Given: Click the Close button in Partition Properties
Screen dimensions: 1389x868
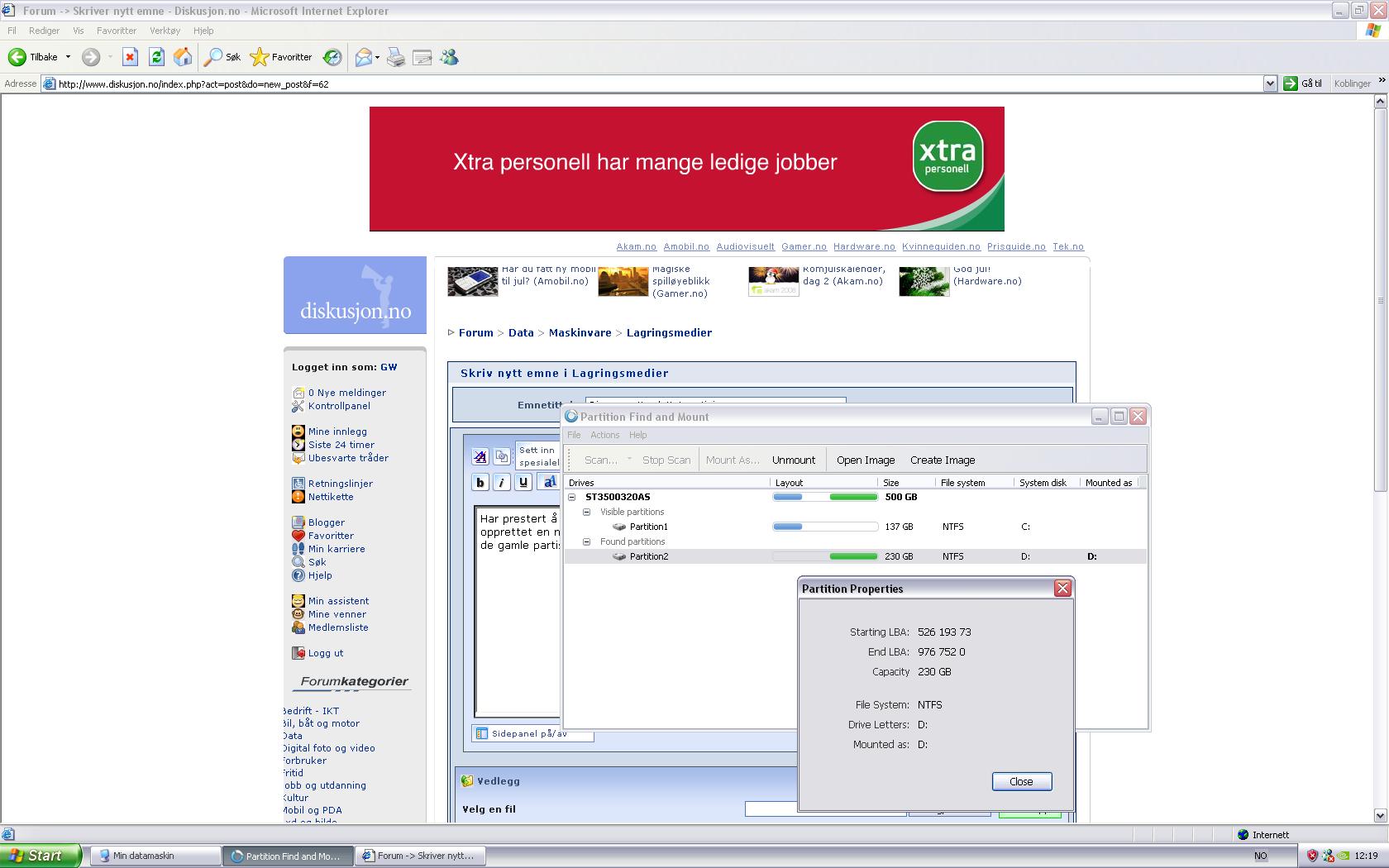Looking at the screenshot, I should [x=1022, y=781].
